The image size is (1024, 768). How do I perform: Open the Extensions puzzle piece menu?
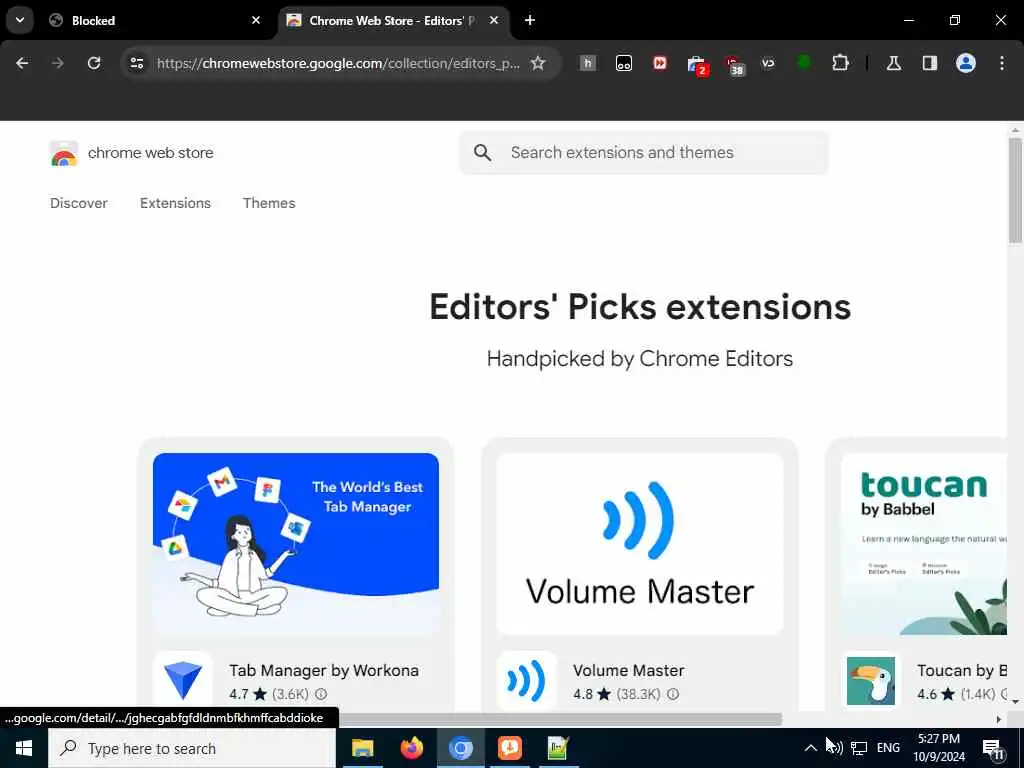point(840,63)
